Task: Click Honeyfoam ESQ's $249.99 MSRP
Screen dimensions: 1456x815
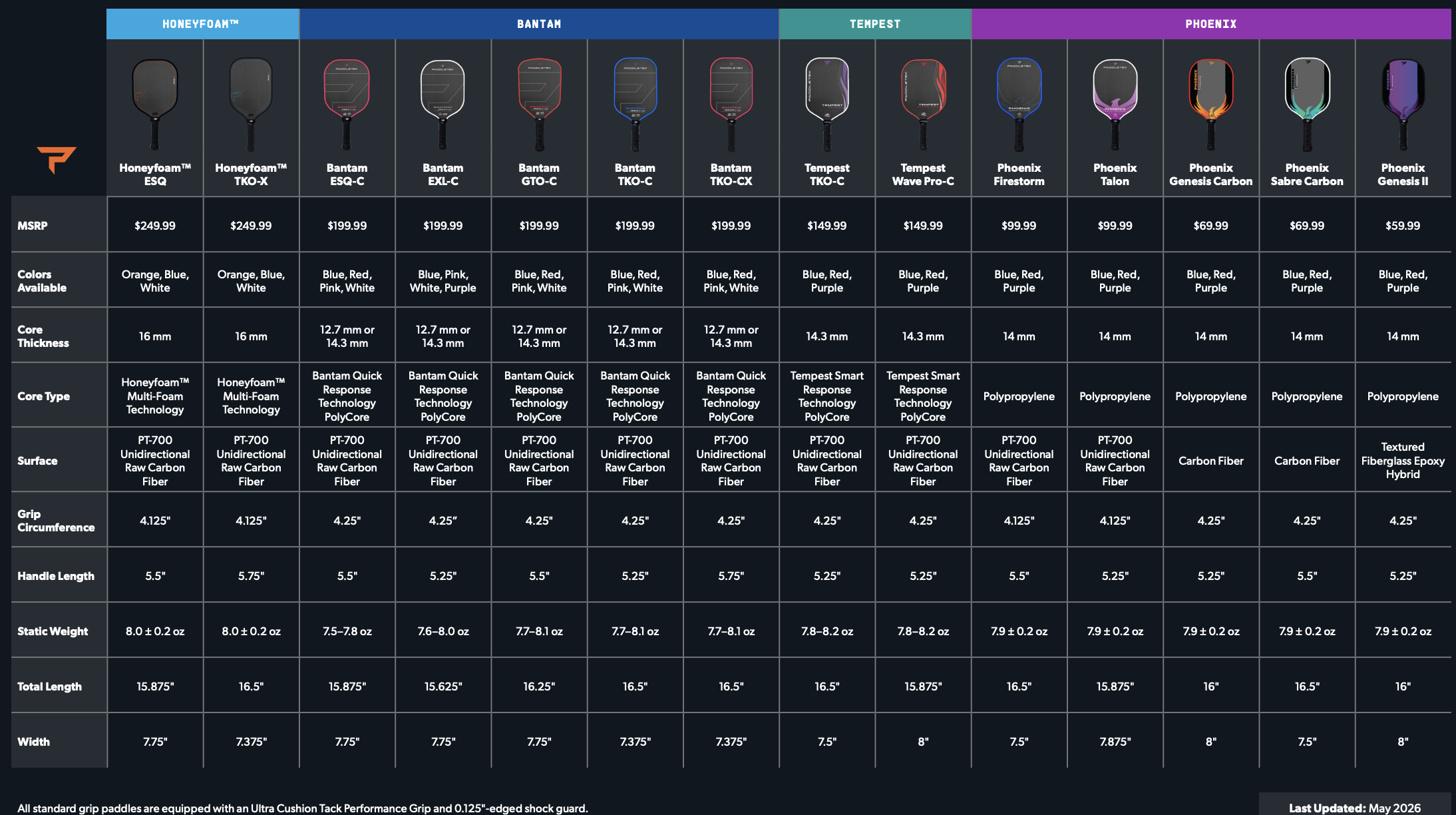Action: pyautogui.click(x=155, y=226)
